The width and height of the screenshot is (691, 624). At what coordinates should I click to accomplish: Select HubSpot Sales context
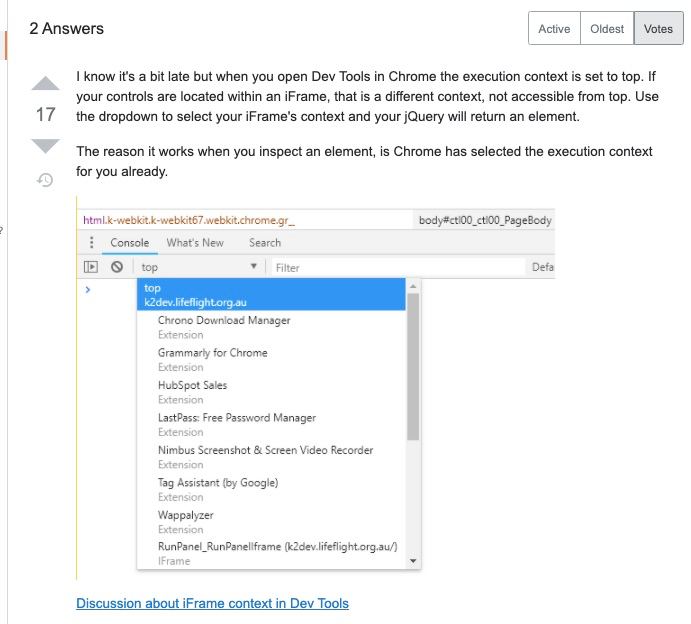coord(271,392)
